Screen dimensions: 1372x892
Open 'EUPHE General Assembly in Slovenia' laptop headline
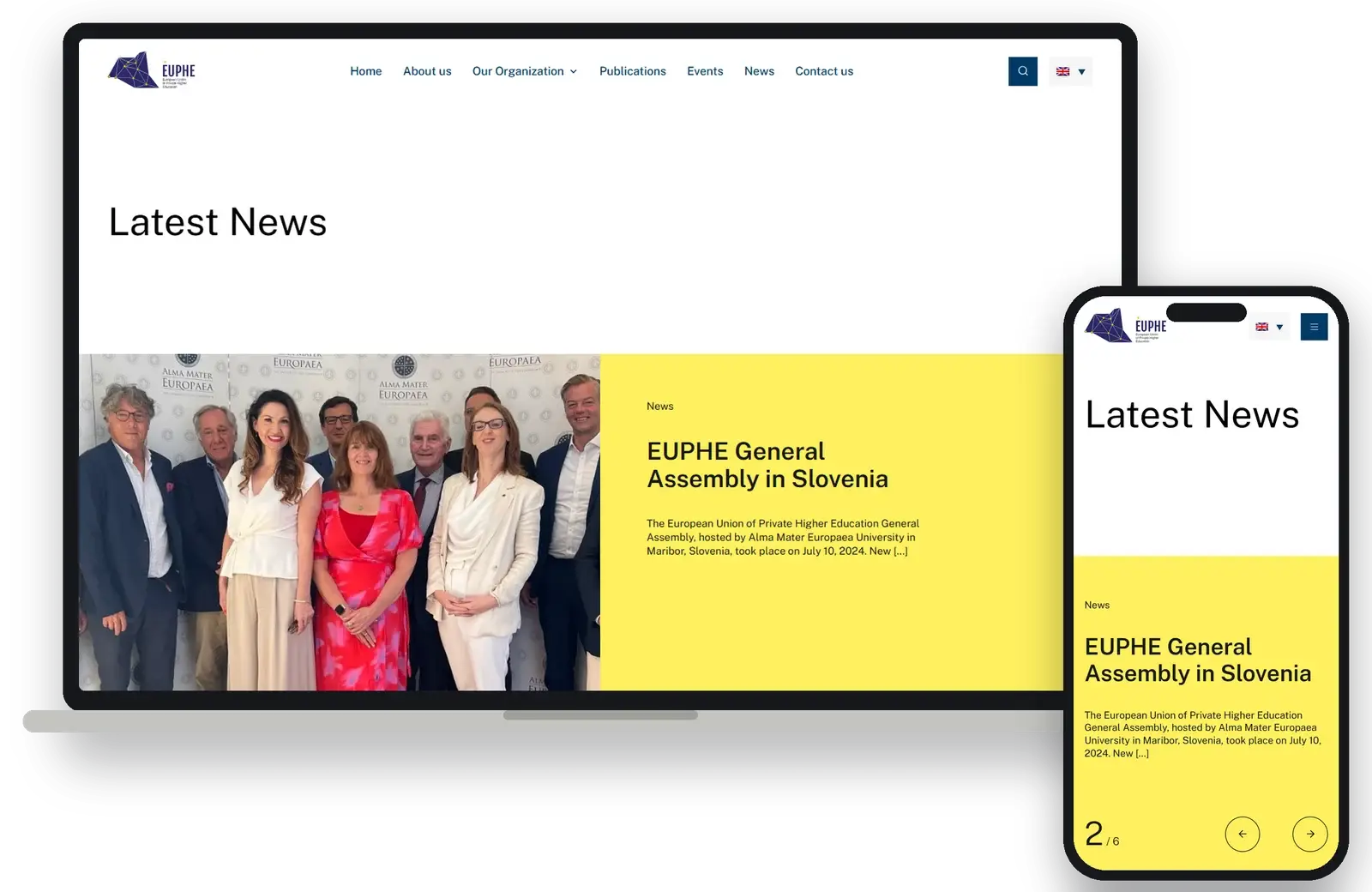[x=767, y=465]
